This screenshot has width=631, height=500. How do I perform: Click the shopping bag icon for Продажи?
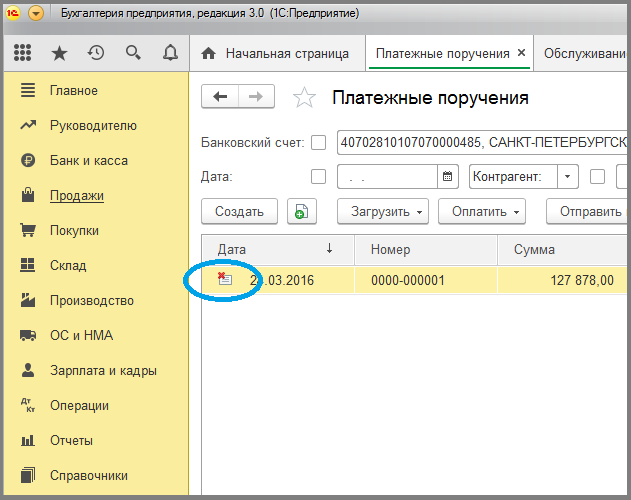point(28,195)
